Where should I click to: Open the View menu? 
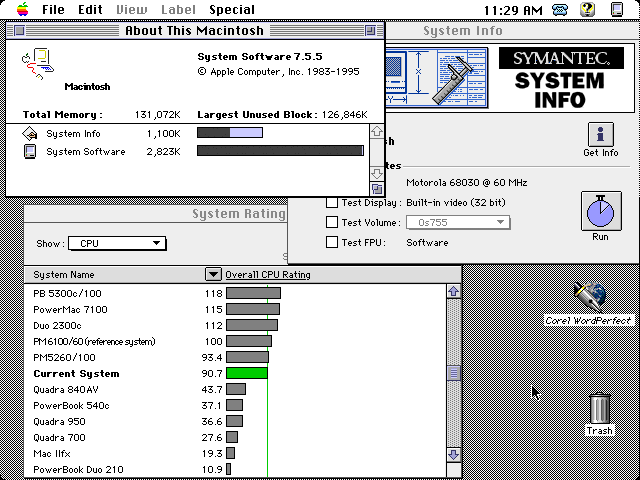click(x=132, y=9)
